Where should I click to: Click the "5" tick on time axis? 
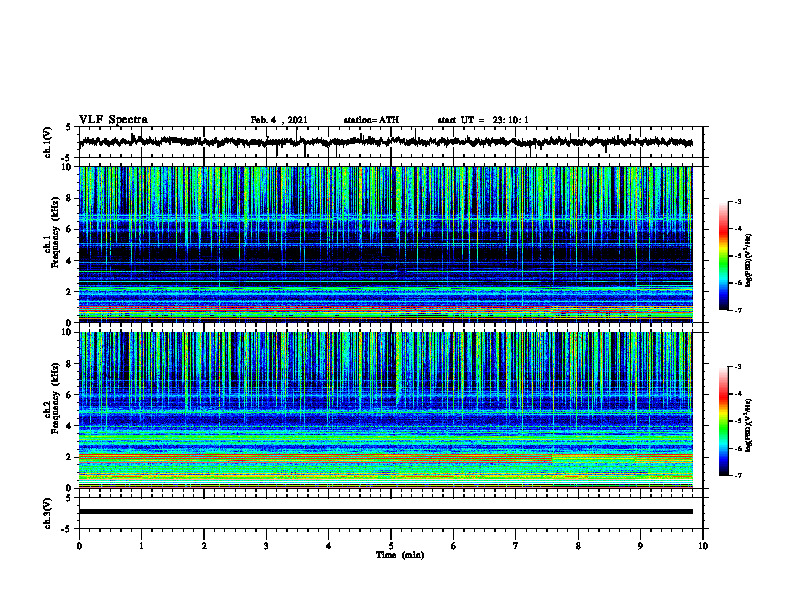pos(391,546)
